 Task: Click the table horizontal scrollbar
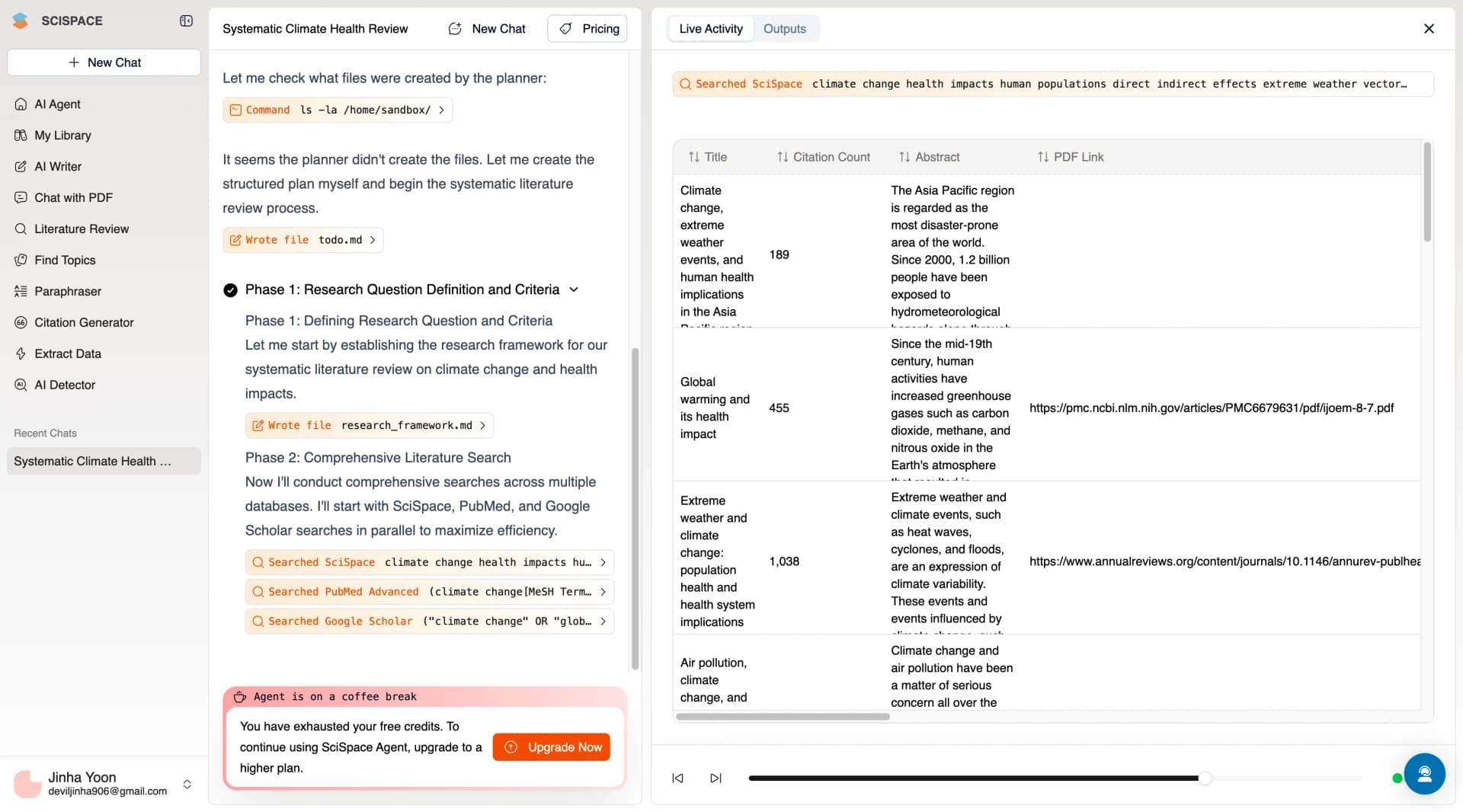[x=783, y=716]
